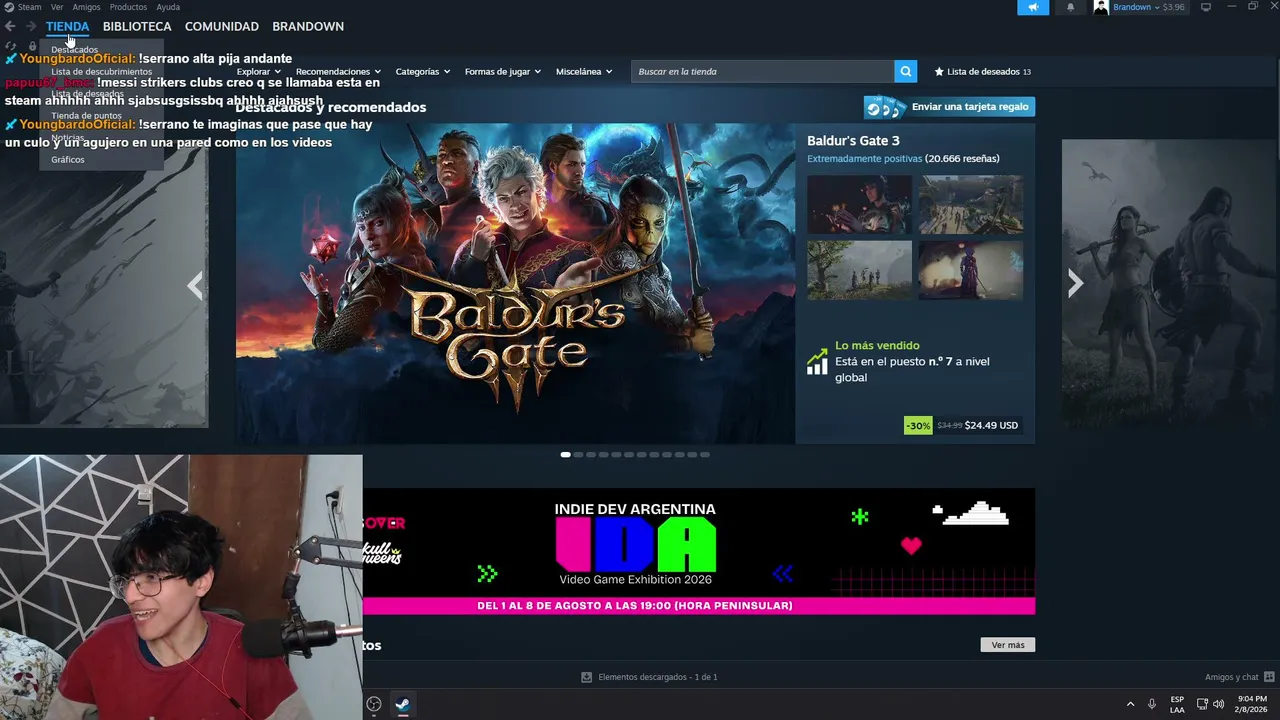Click the top seller chart icon
This screenshot has width=1280, height=720.
coord(817,362)
